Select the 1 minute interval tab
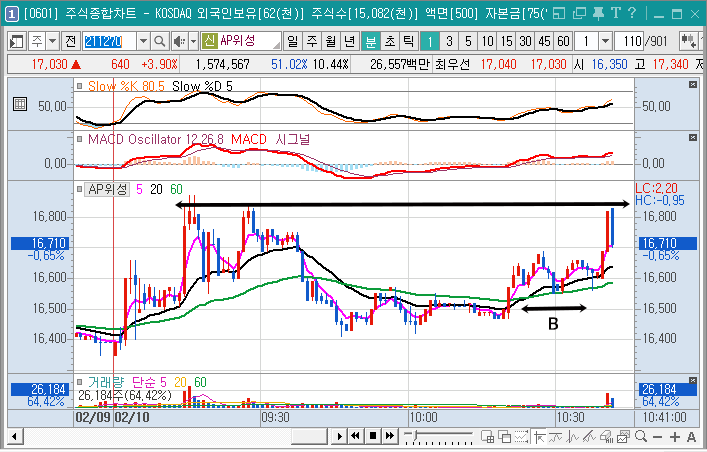 [x=430, y=42]
